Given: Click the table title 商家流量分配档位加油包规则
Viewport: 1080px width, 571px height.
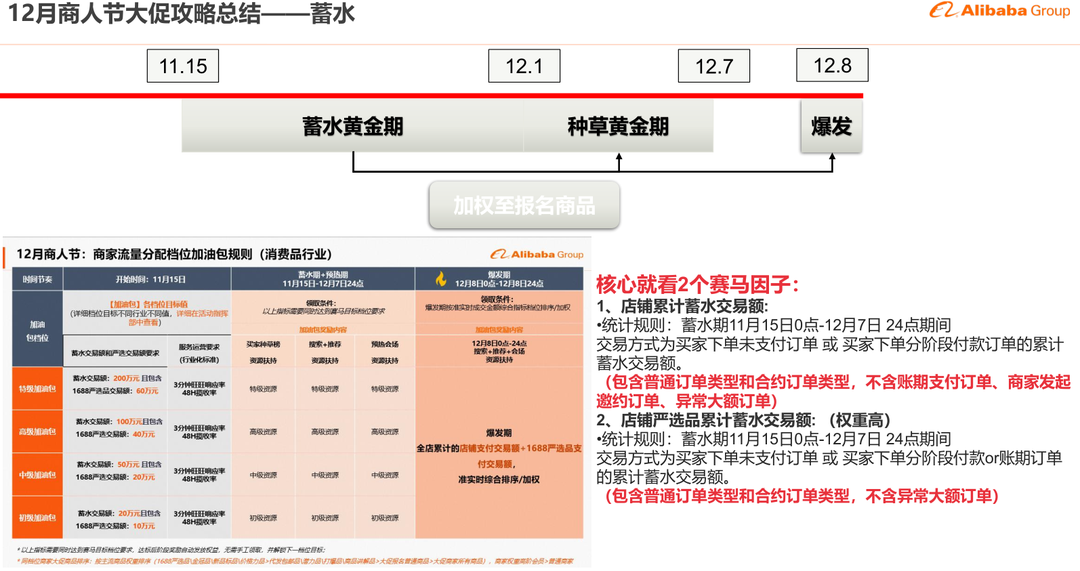Looking at the screenshot, I should (174, 254).
